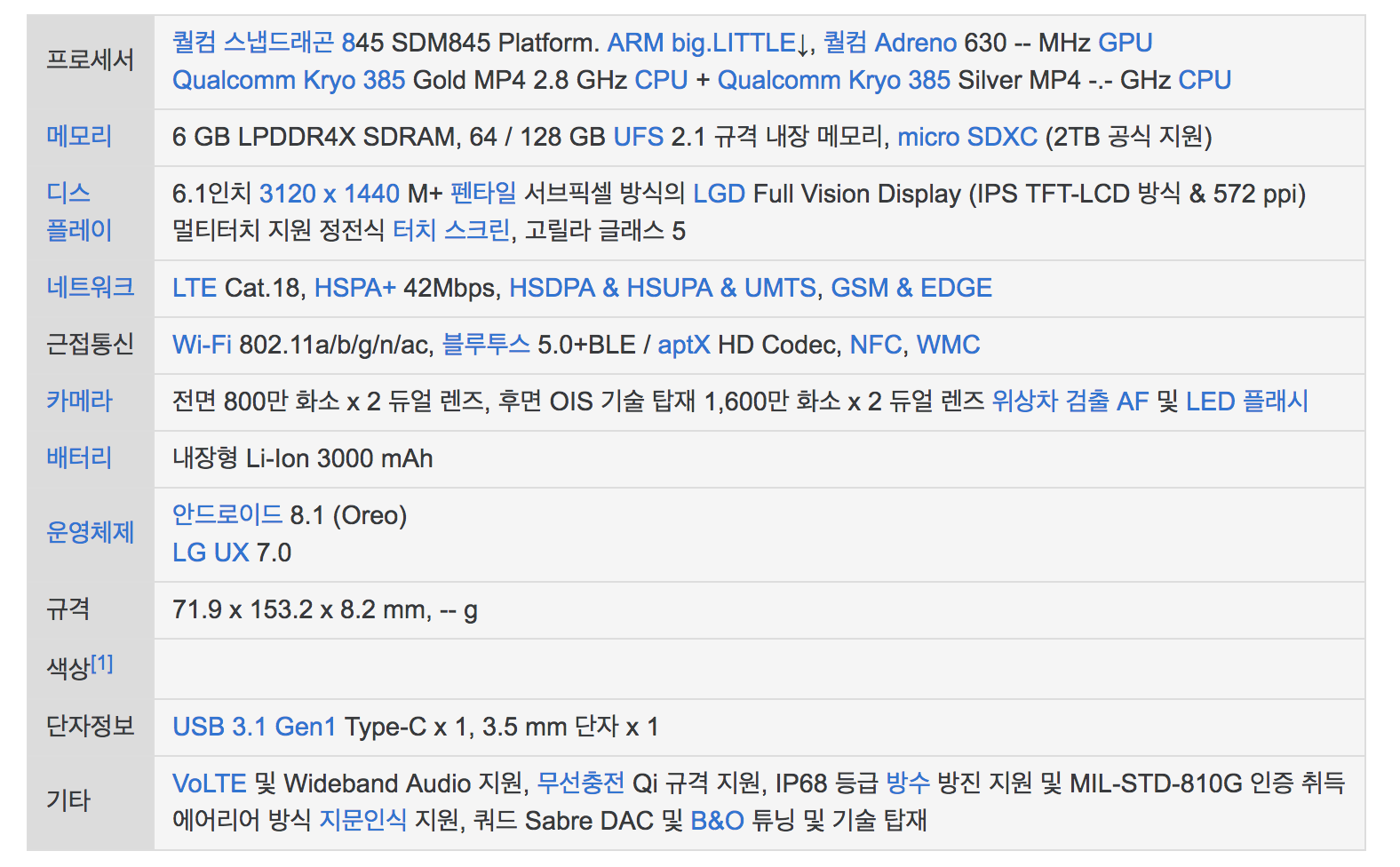
Task: Open the 운영체제 row header link
Action: coord(90,533)
